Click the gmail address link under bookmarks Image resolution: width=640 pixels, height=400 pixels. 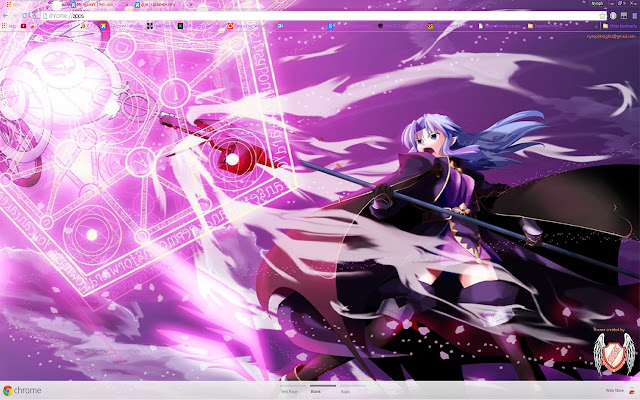[x=611, y=36]
